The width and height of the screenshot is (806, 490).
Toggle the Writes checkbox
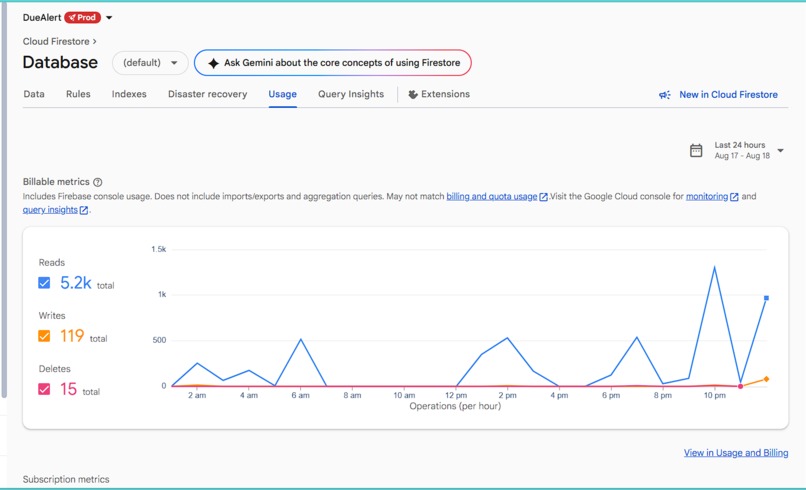click(x=44, y=336)
